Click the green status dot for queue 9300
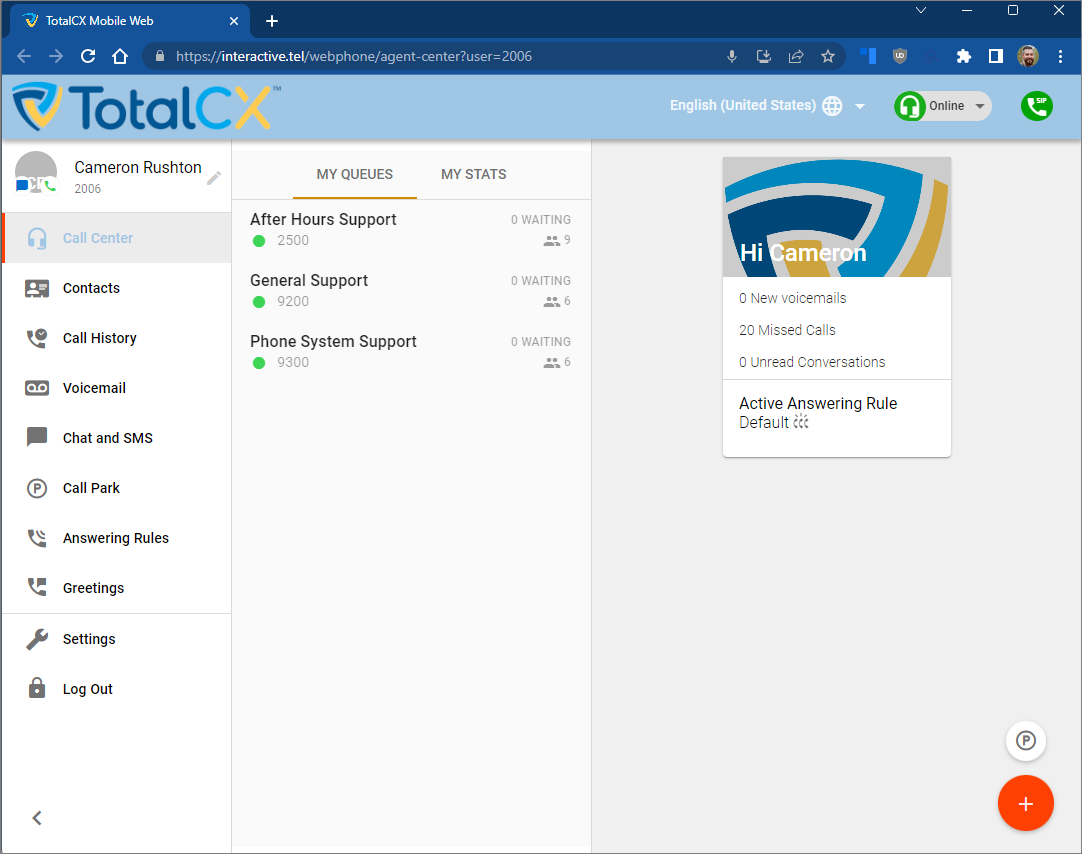 click(x=259, y=363)
